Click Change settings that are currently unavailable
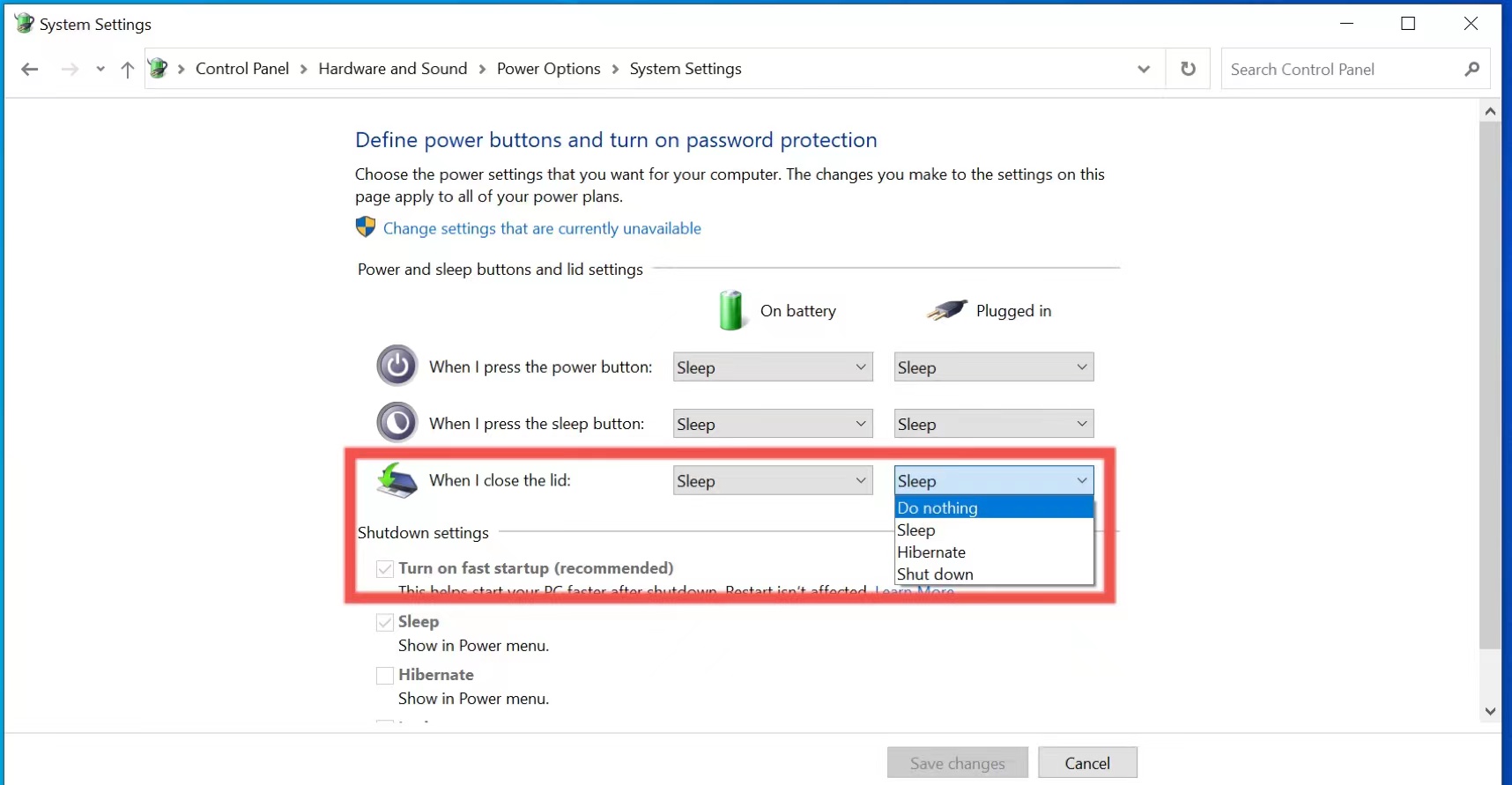Viewport: 1512px width, 785px height. click(x=542, y=228)
